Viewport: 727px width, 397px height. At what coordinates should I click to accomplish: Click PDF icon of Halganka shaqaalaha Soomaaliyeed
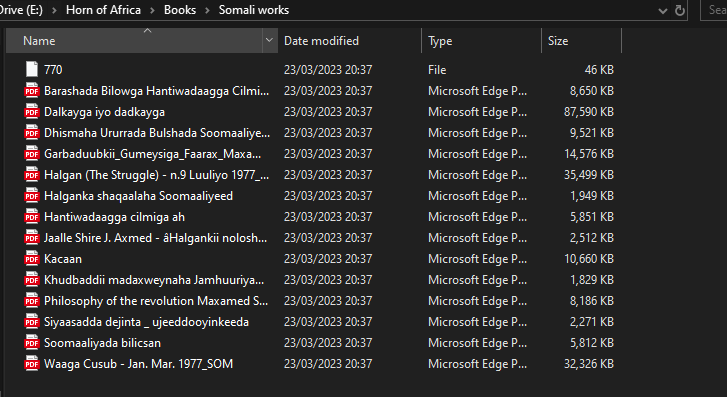[x=32, y=195]
